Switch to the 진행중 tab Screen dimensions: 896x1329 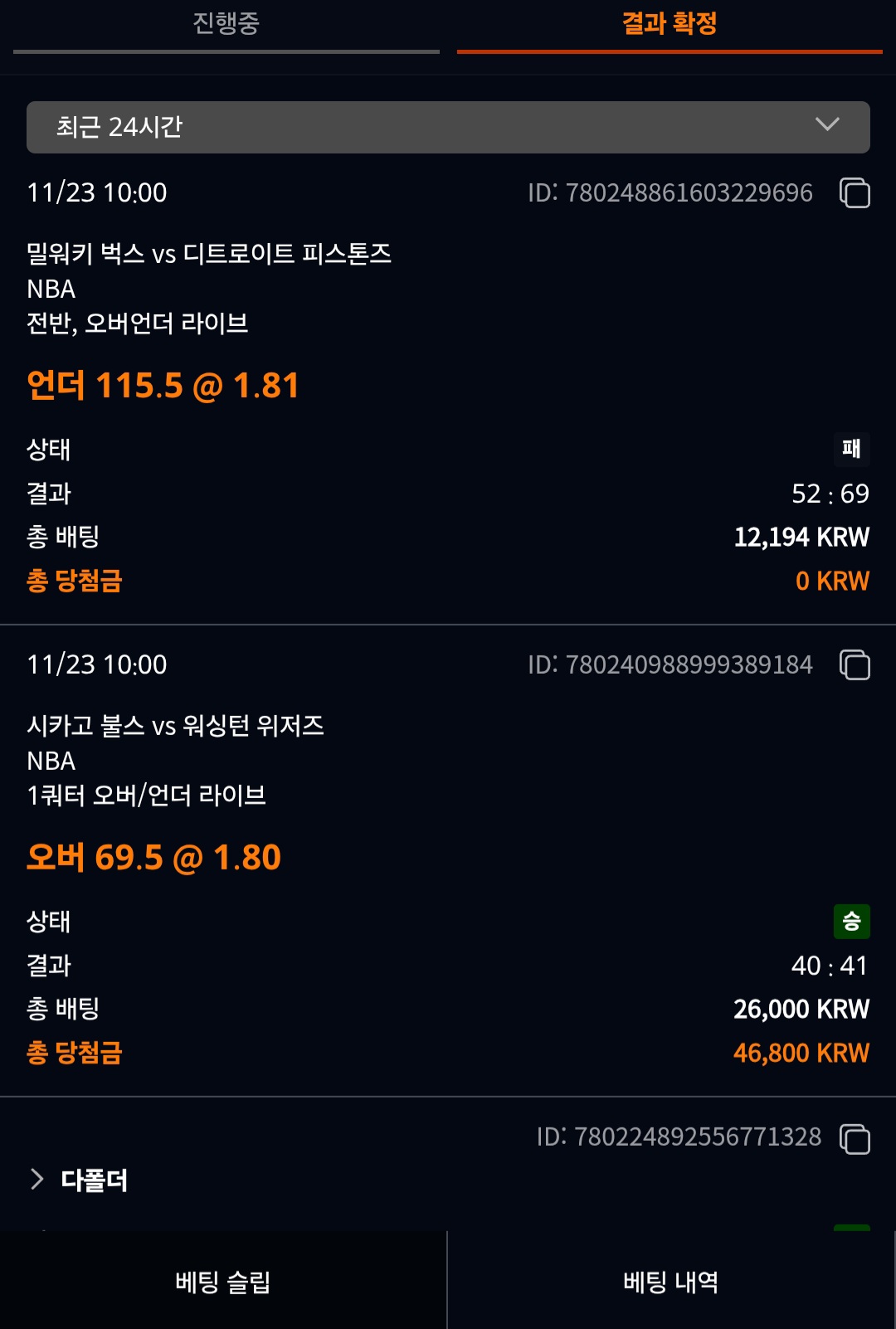tap(226, 24)
